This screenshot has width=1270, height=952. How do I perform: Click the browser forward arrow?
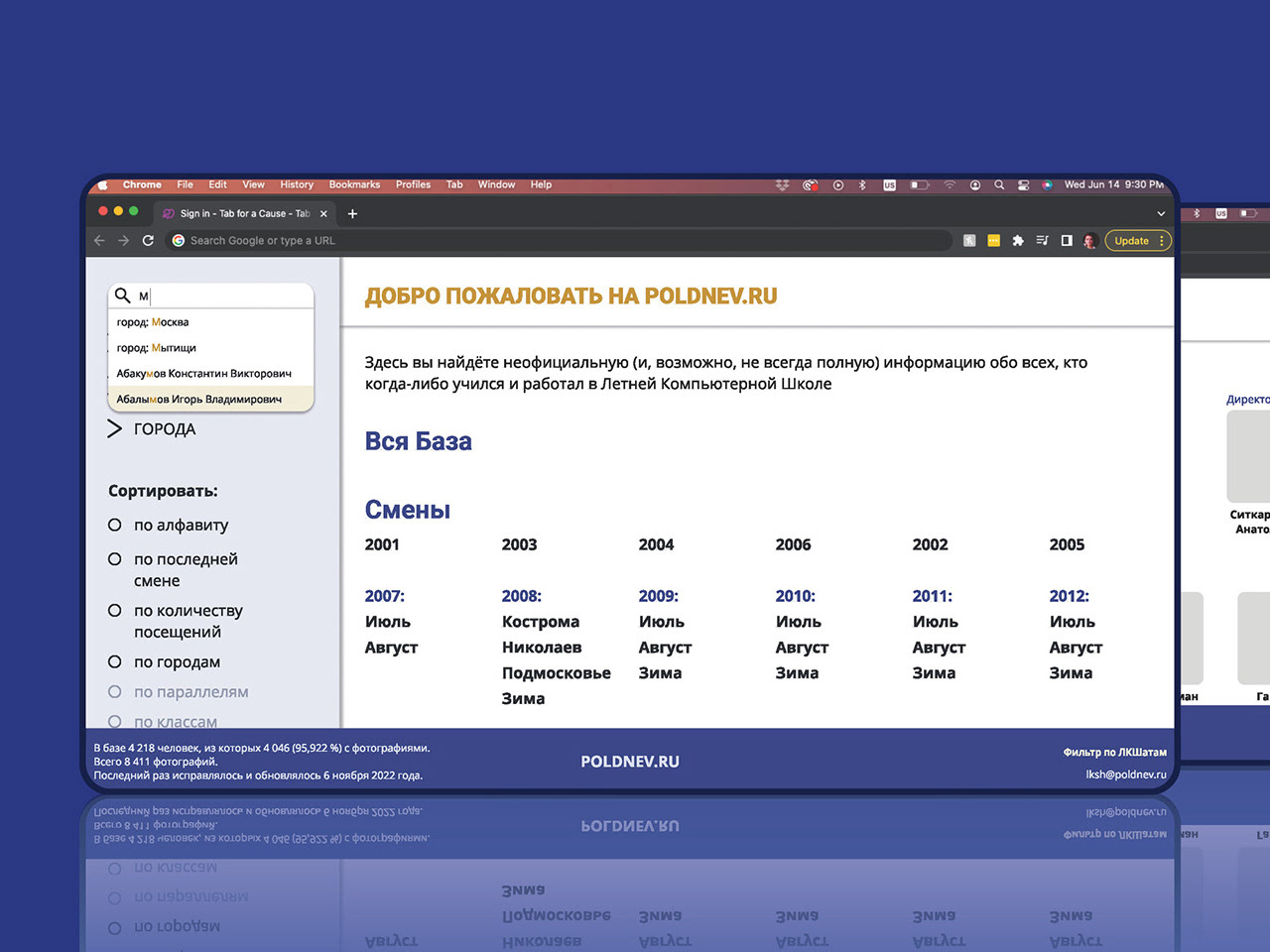tap(123, 240)
